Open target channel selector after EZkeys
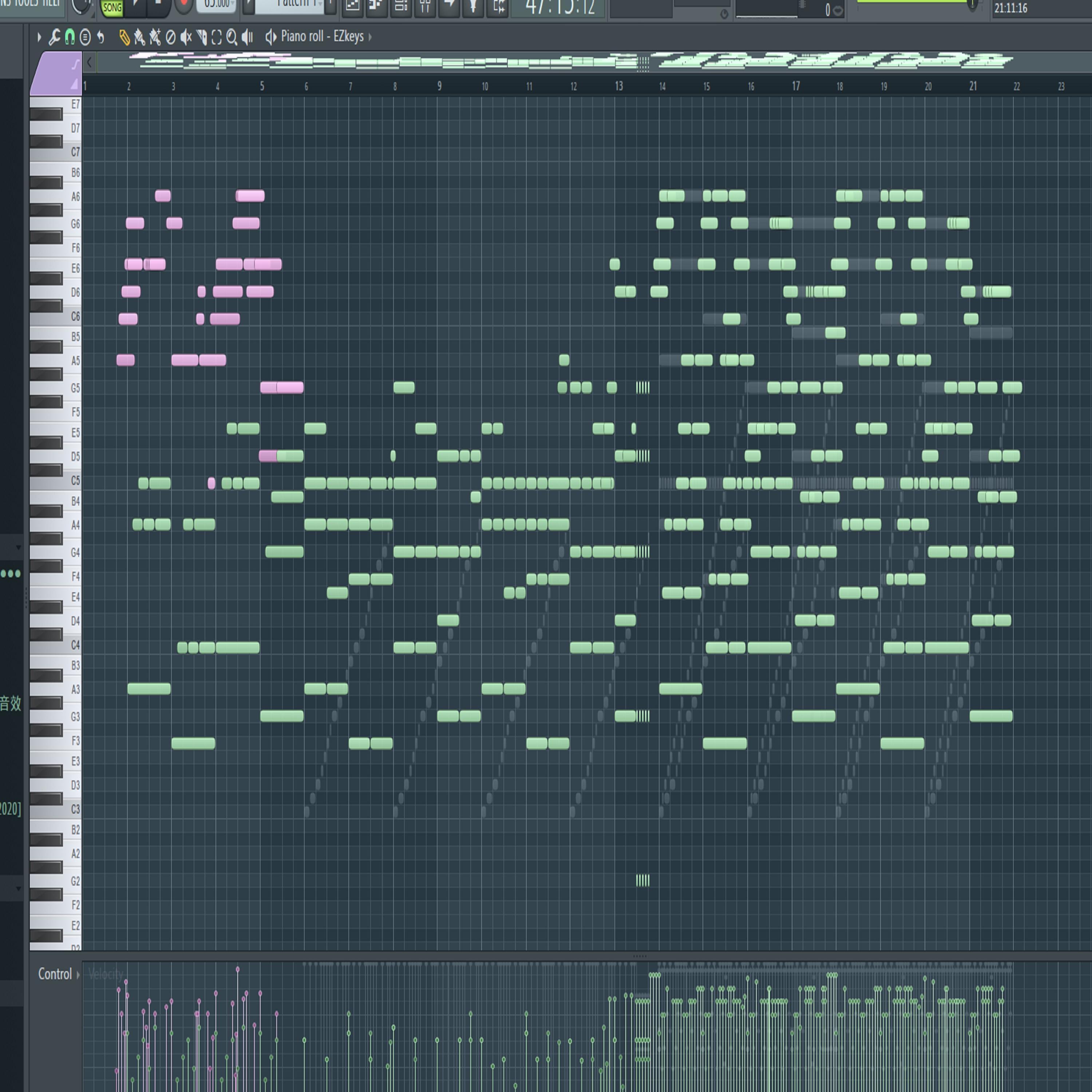Screen dimensions: 1092x1092 [x=370, y=37]
